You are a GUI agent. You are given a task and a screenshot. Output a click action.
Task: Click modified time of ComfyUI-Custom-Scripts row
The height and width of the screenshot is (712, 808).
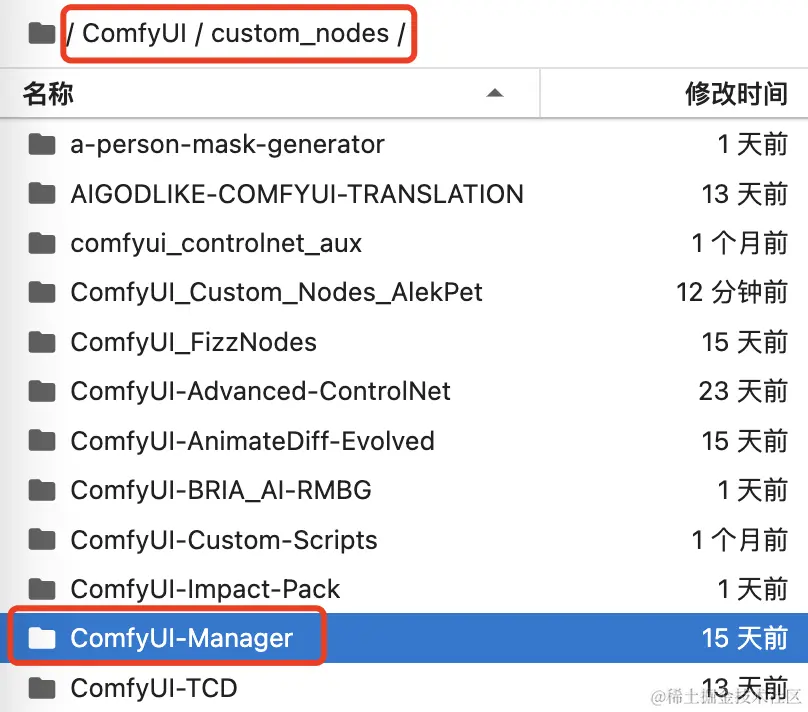739,540
